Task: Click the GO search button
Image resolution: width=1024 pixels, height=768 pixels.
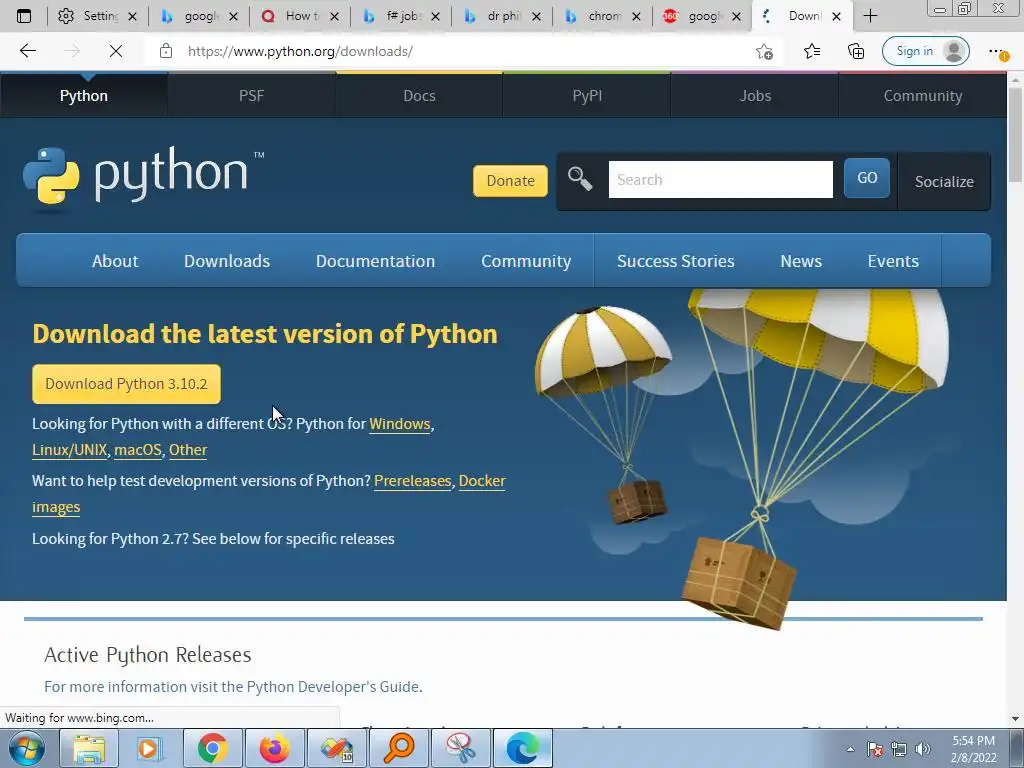Action: pos(867,178)
